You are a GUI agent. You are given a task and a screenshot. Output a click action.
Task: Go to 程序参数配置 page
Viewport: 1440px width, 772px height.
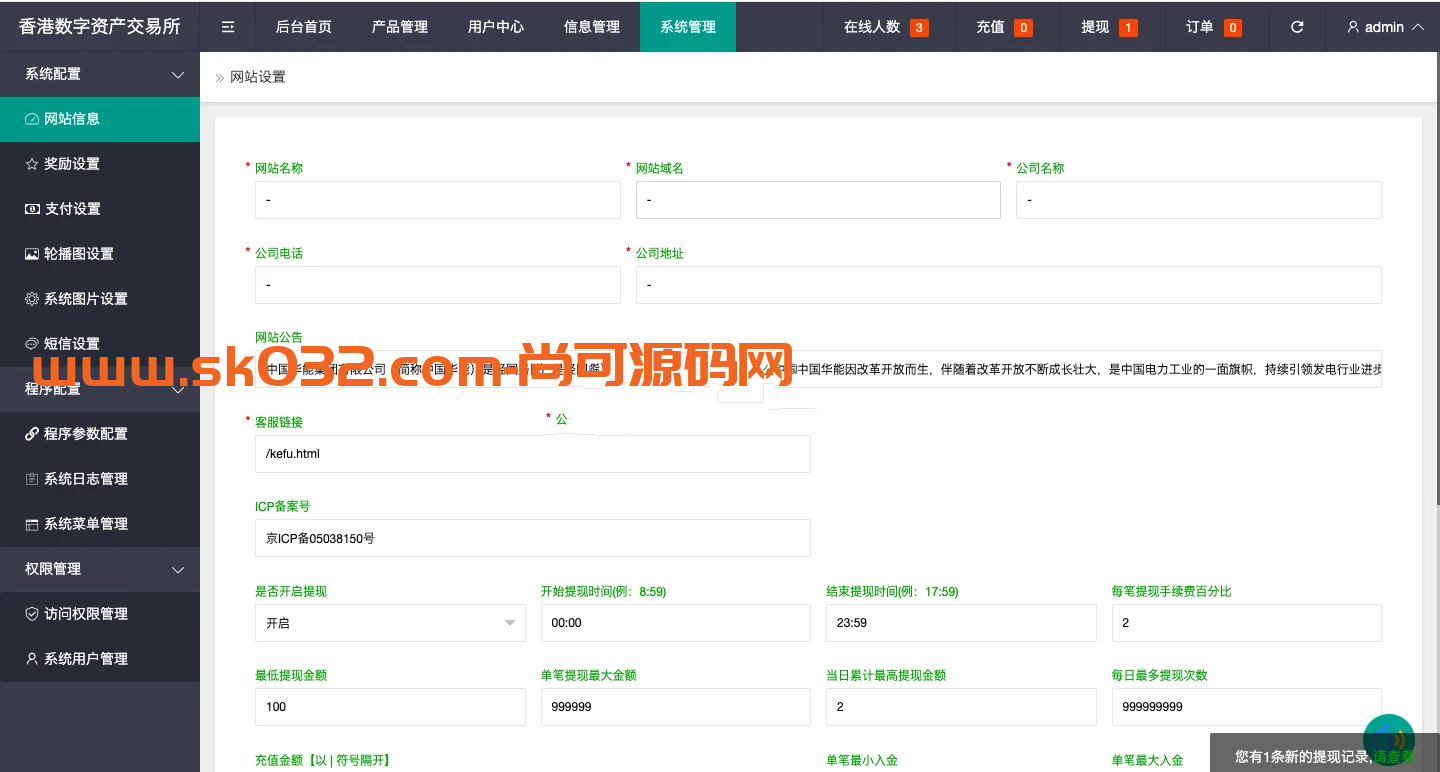point(100,434)
